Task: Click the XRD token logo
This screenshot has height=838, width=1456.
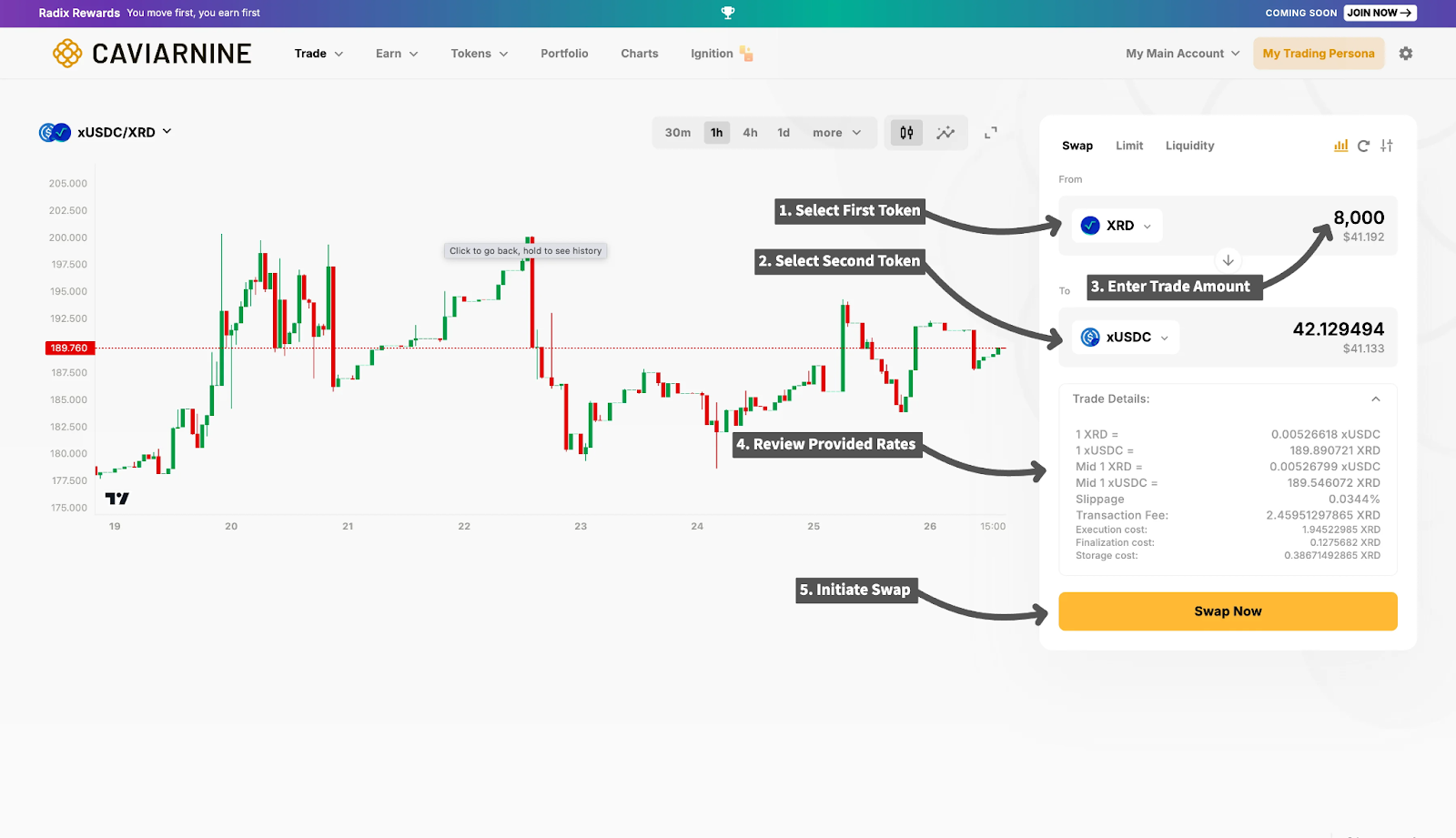Action: [x=1090, y=226]
